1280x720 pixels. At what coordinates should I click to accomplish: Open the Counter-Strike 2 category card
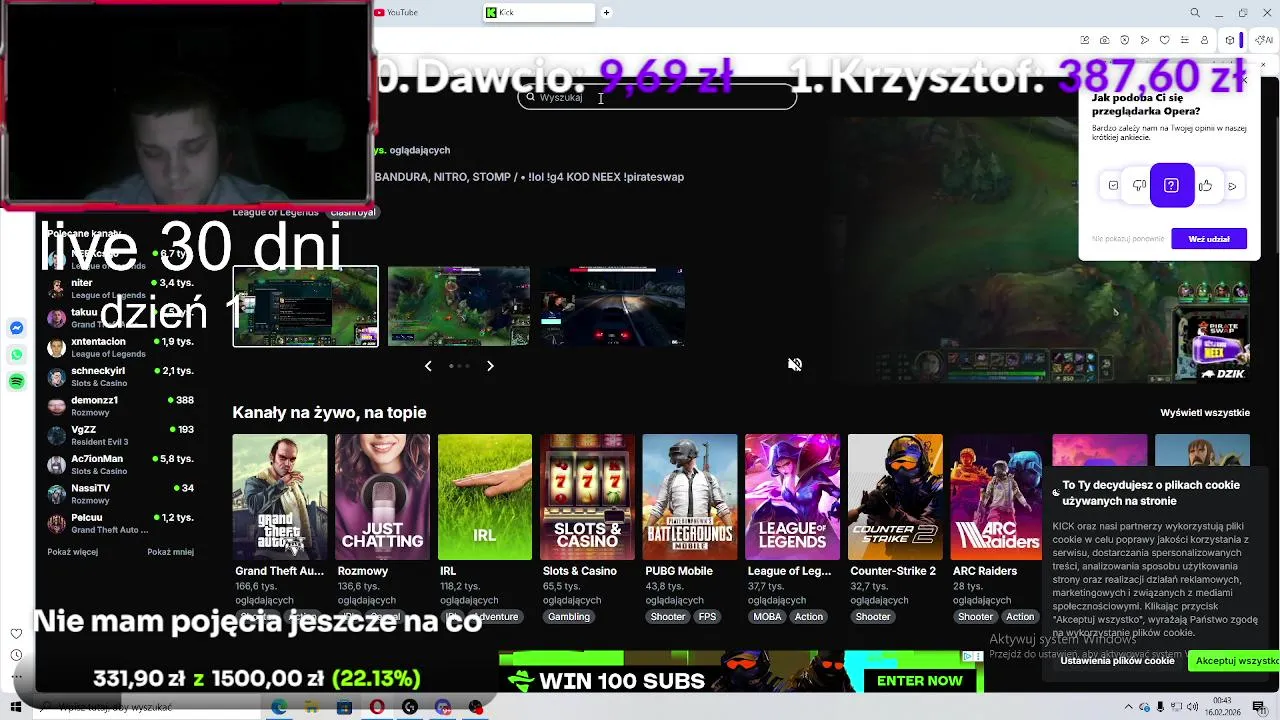[x=895, y=497]
